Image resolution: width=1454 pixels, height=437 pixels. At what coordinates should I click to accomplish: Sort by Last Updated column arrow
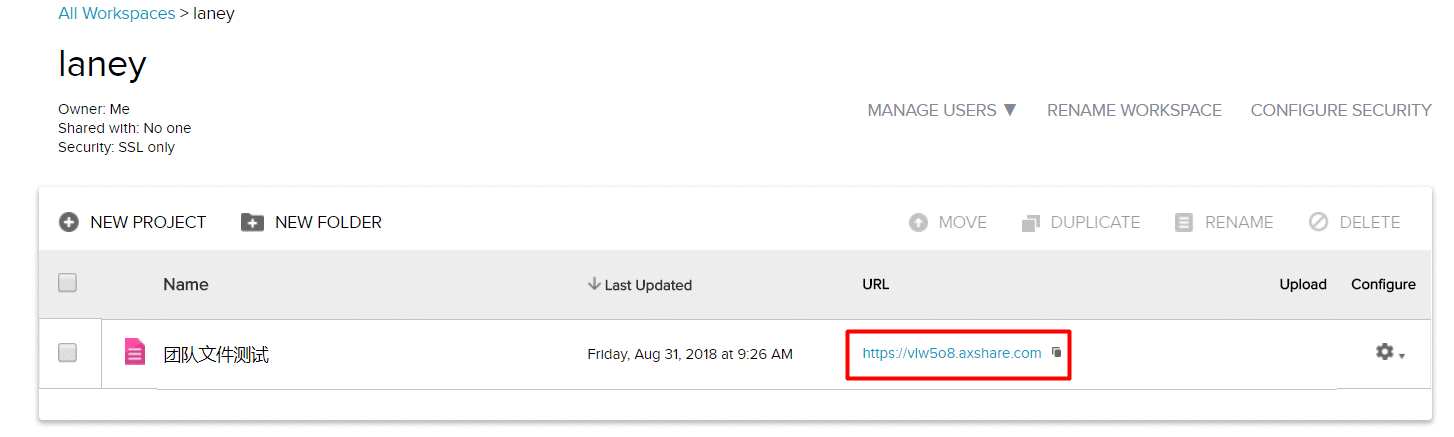pyautogui.click(x=594, y=284)
